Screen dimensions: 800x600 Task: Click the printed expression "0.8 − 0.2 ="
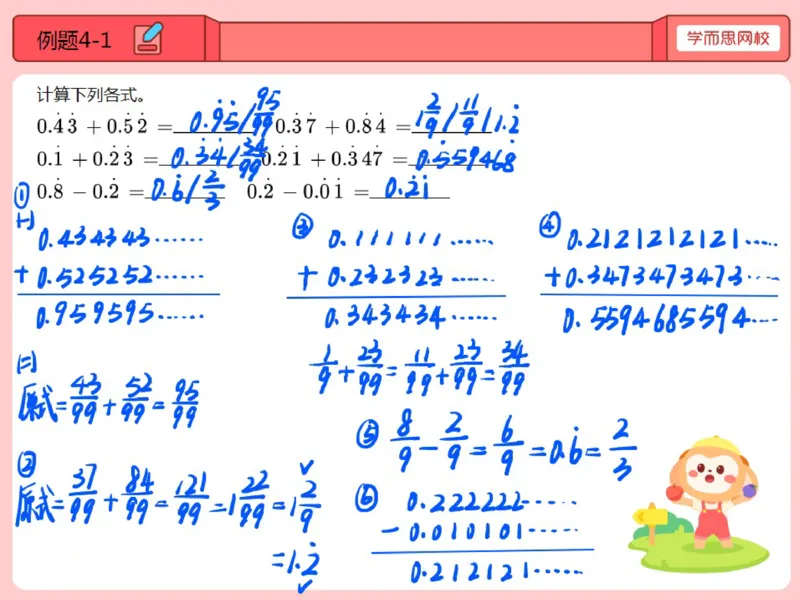[90, 190]
